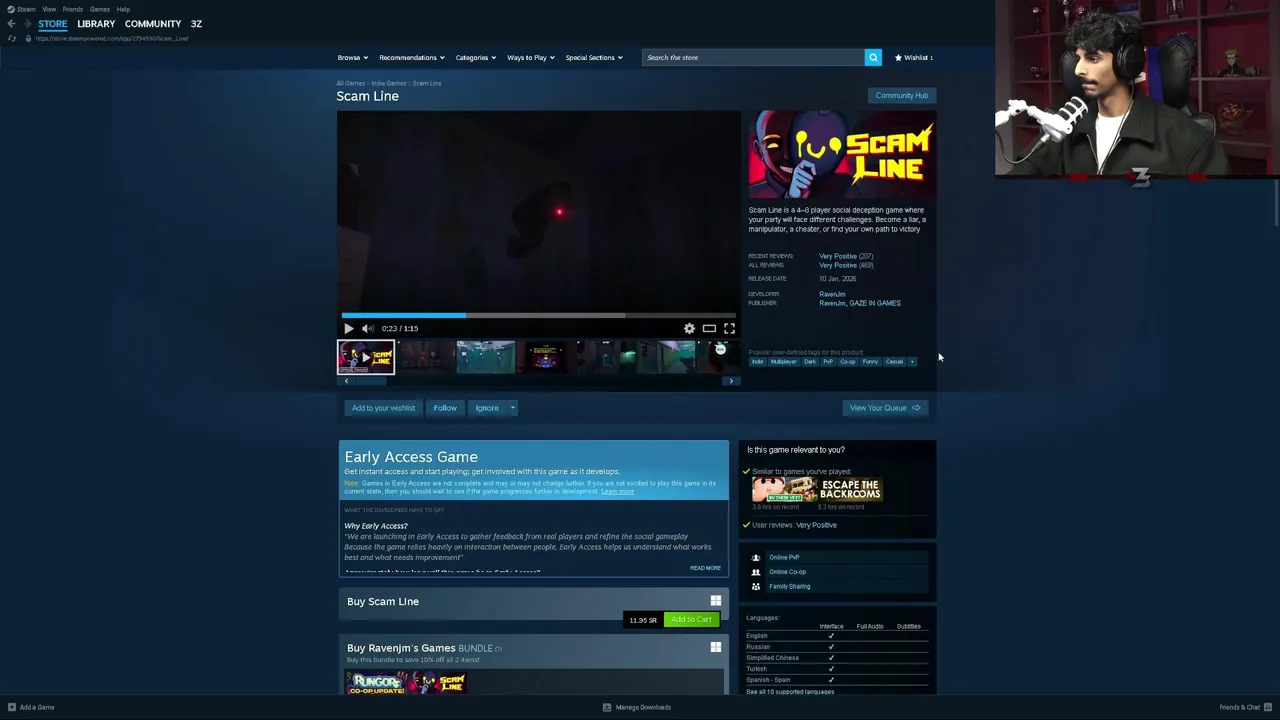This screenshot has height=720, width=1280.
Task: Add Scam Line to Cart
Action: (691, 620)
